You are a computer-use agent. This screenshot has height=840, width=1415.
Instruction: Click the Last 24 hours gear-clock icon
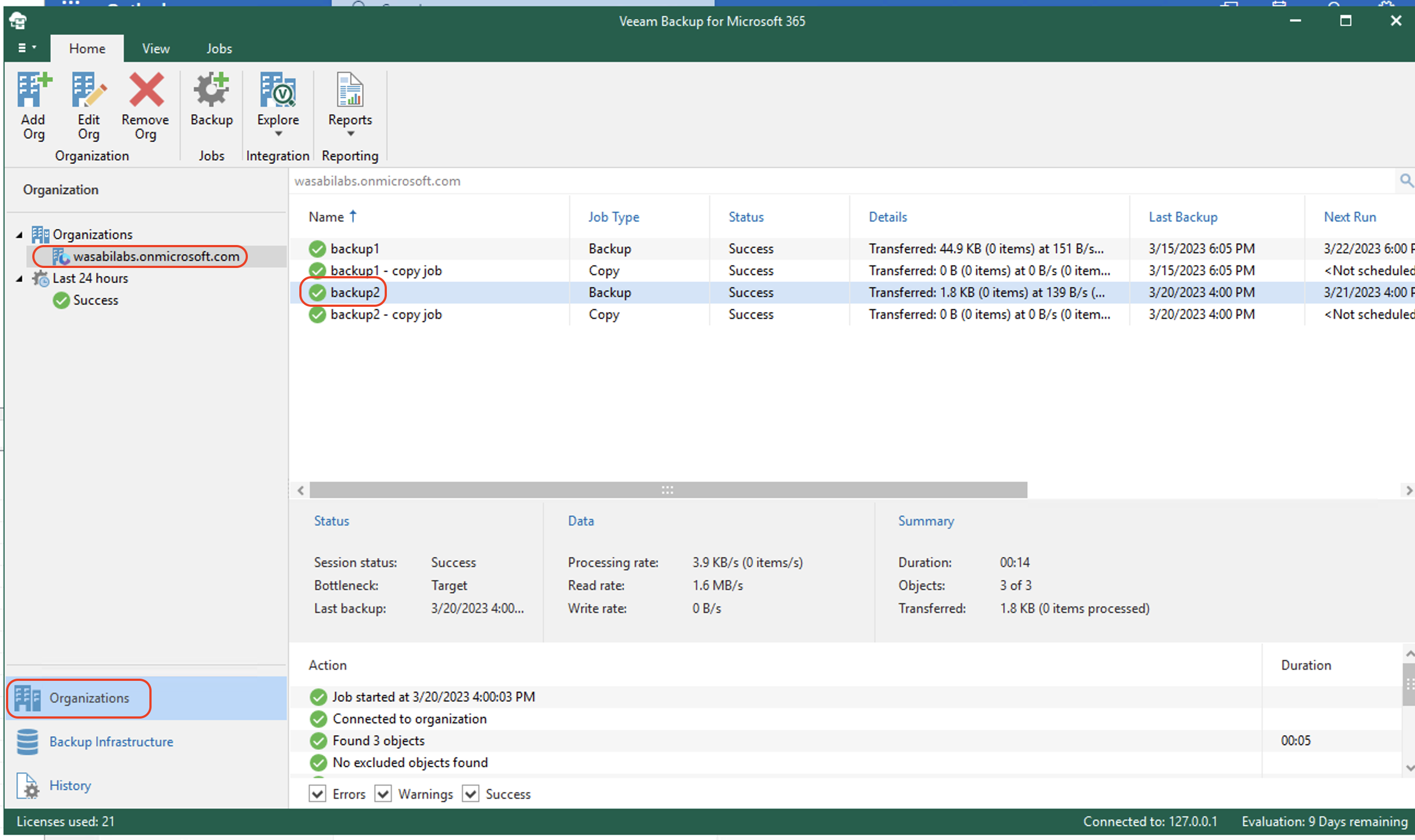click(40, 278)
